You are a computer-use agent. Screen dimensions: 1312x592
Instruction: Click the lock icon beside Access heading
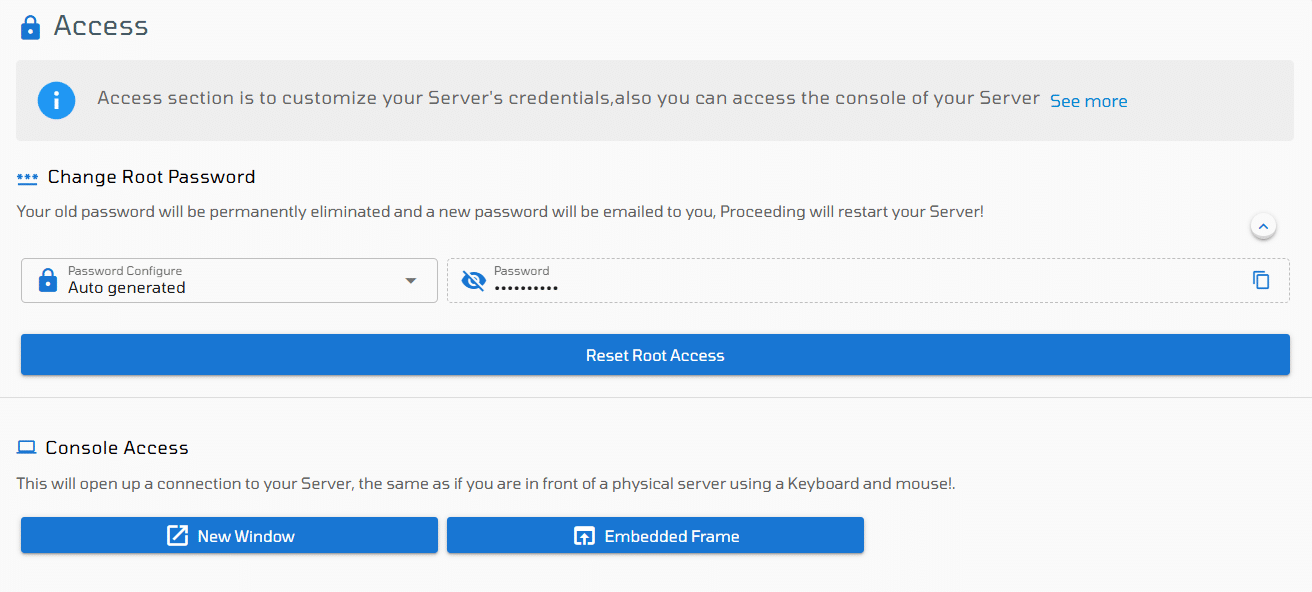pos(31,27)
